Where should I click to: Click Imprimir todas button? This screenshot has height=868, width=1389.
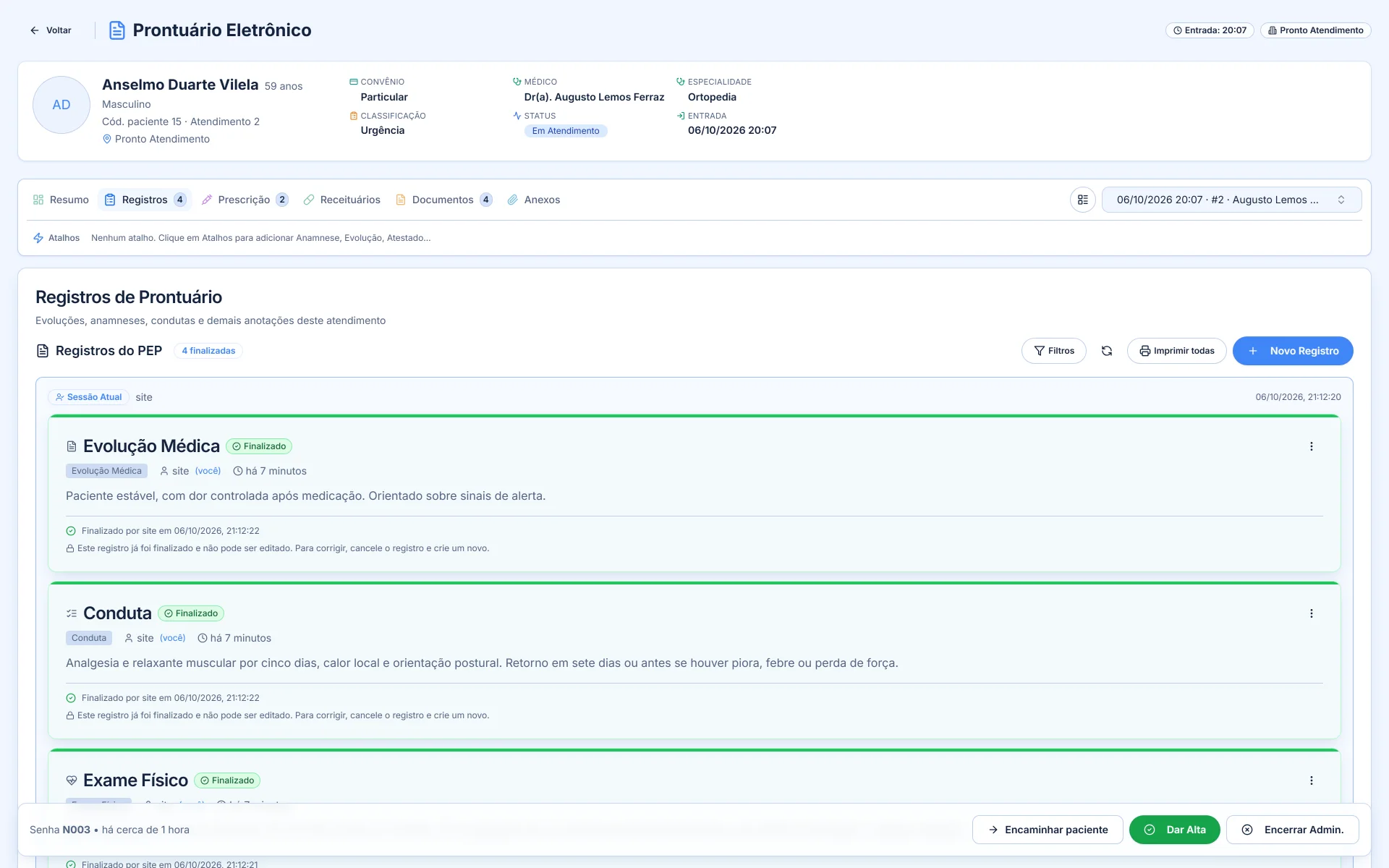pos(1176,351)
